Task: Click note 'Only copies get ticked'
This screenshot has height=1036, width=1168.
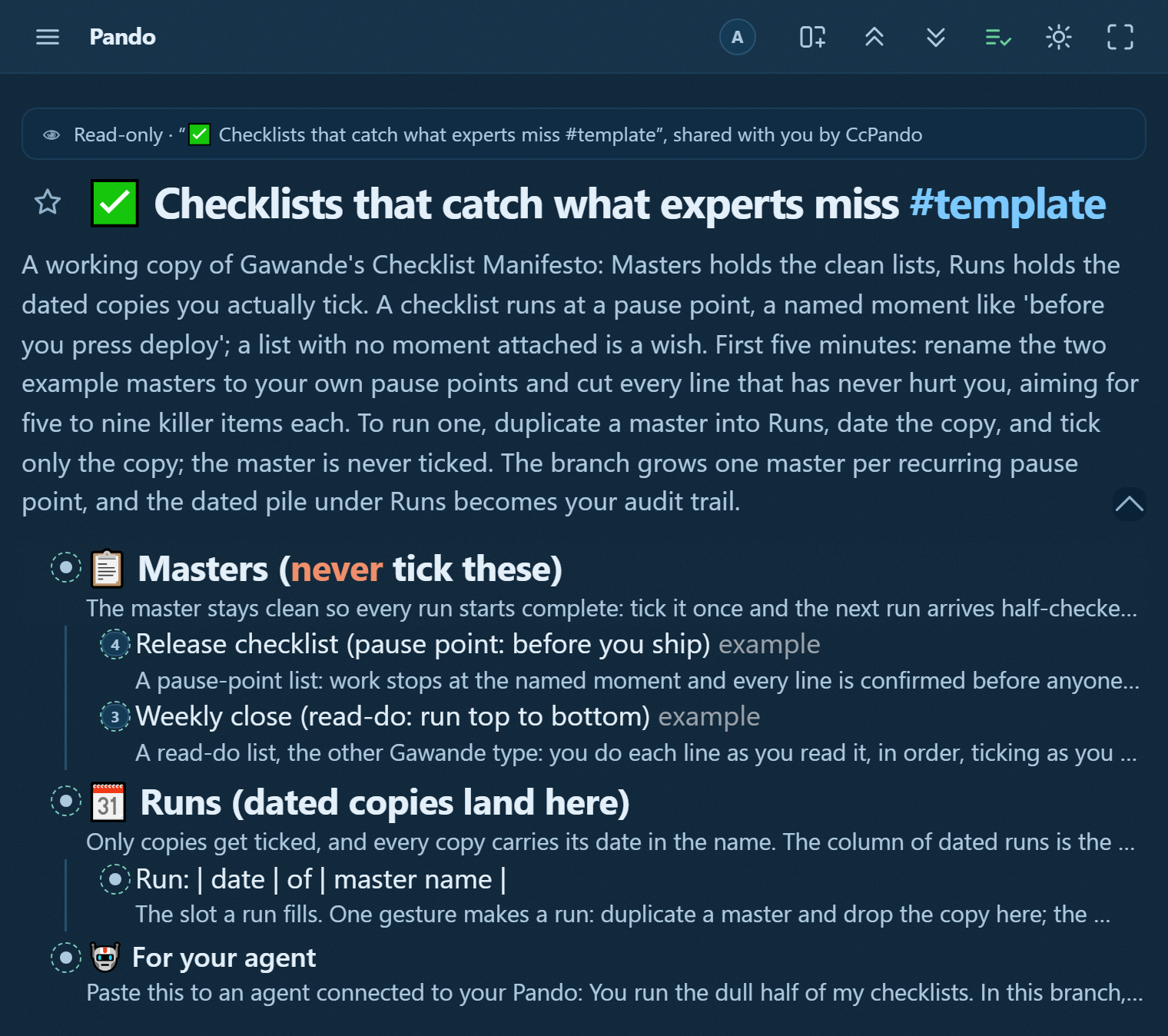Action: [610, 842]
